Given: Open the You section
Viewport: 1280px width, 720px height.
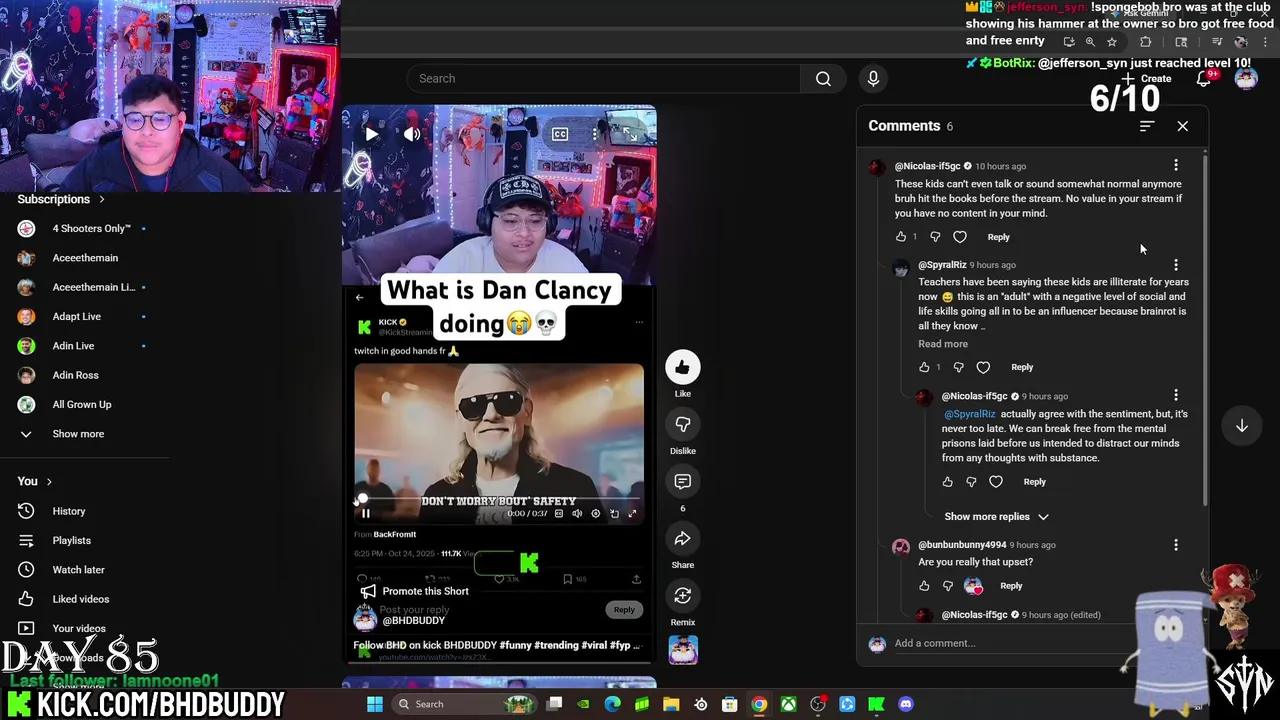Looking at the screenshot, I should 35,481.
